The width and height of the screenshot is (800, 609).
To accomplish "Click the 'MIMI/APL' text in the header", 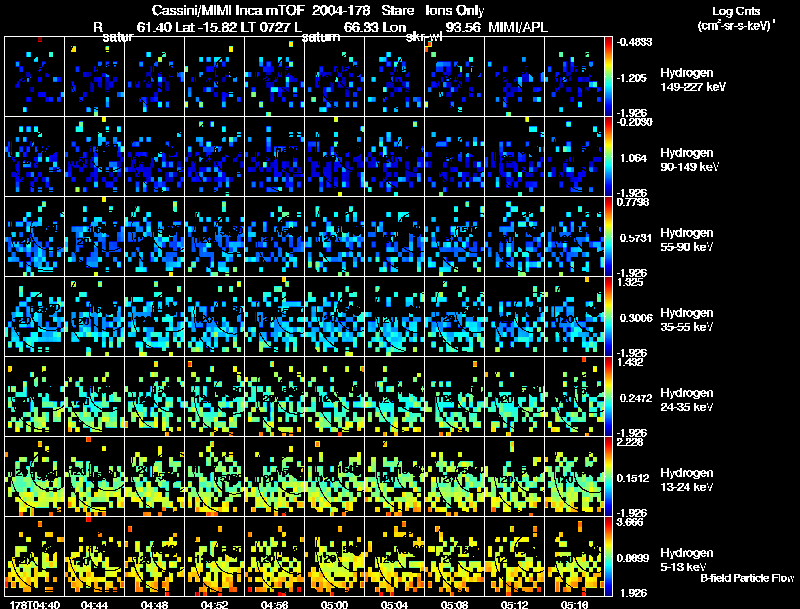I will [518, 27].
